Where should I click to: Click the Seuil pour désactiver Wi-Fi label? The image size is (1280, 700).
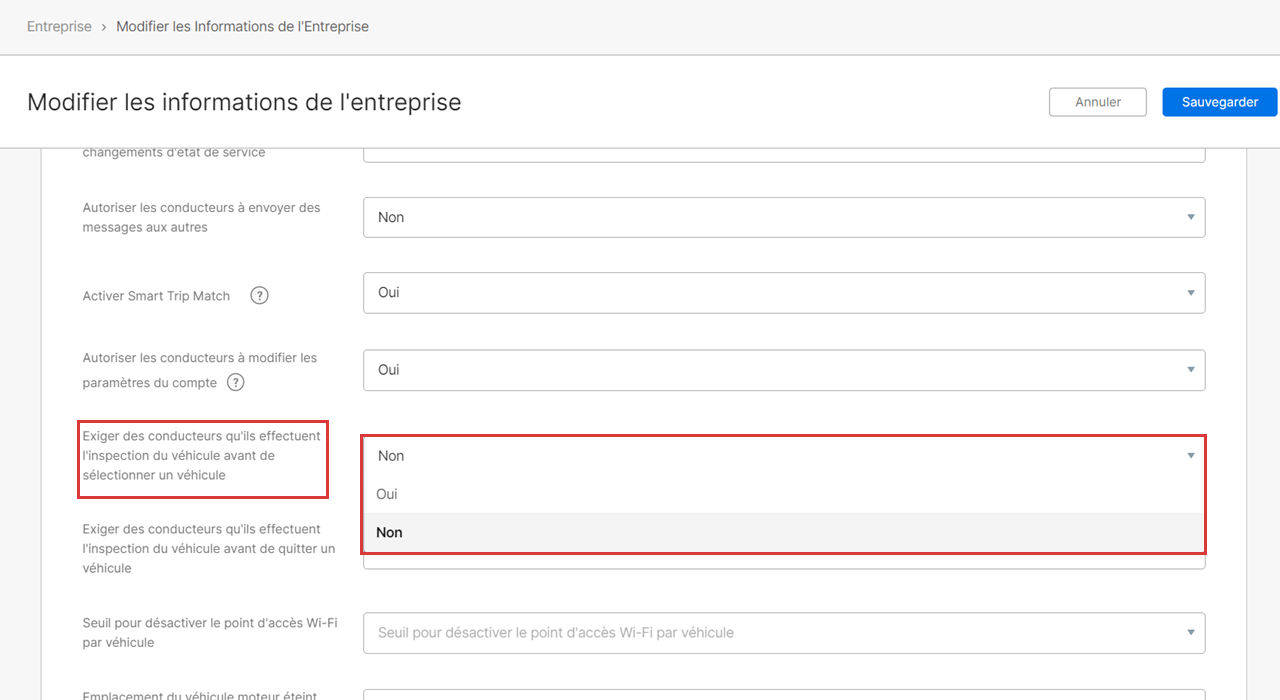(210, 633)
